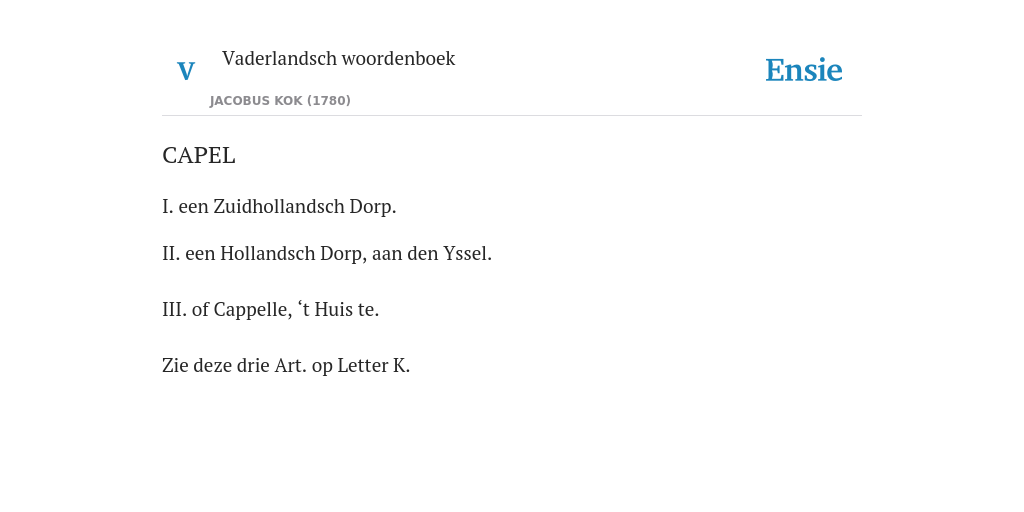
Task: Open the Vaderlandsch woordenboek title link
Action: point(338,58)
